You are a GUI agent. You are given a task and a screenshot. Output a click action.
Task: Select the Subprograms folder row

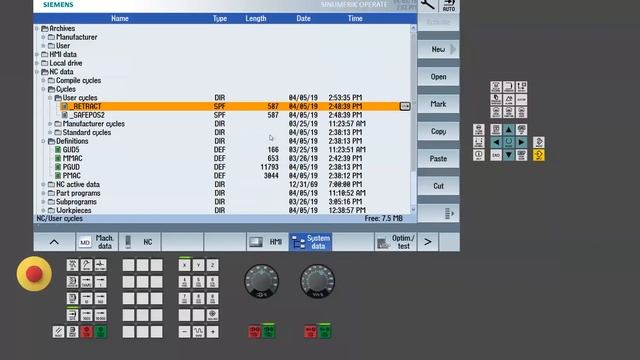coord(229,202)
